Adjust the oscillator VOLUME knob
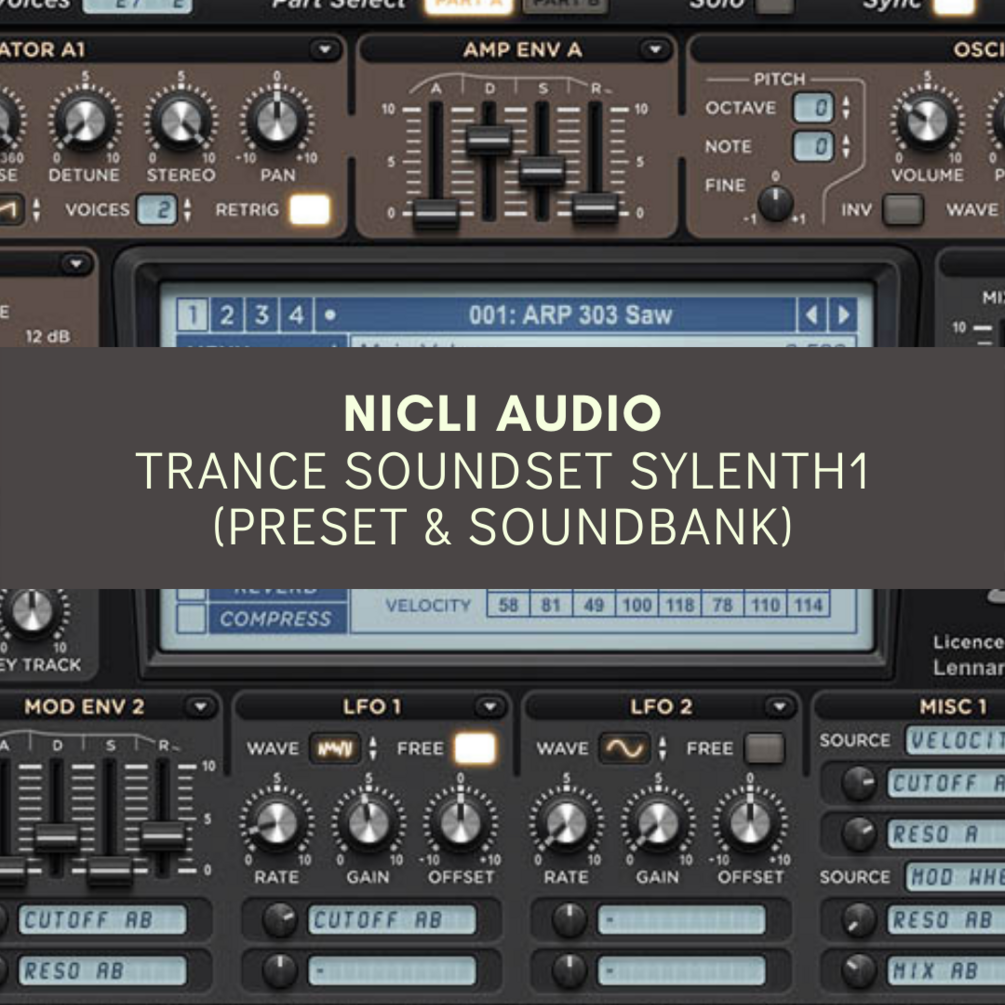Image resolution: width=1005 pixels, height=1005 pixels. coord(927,121)
